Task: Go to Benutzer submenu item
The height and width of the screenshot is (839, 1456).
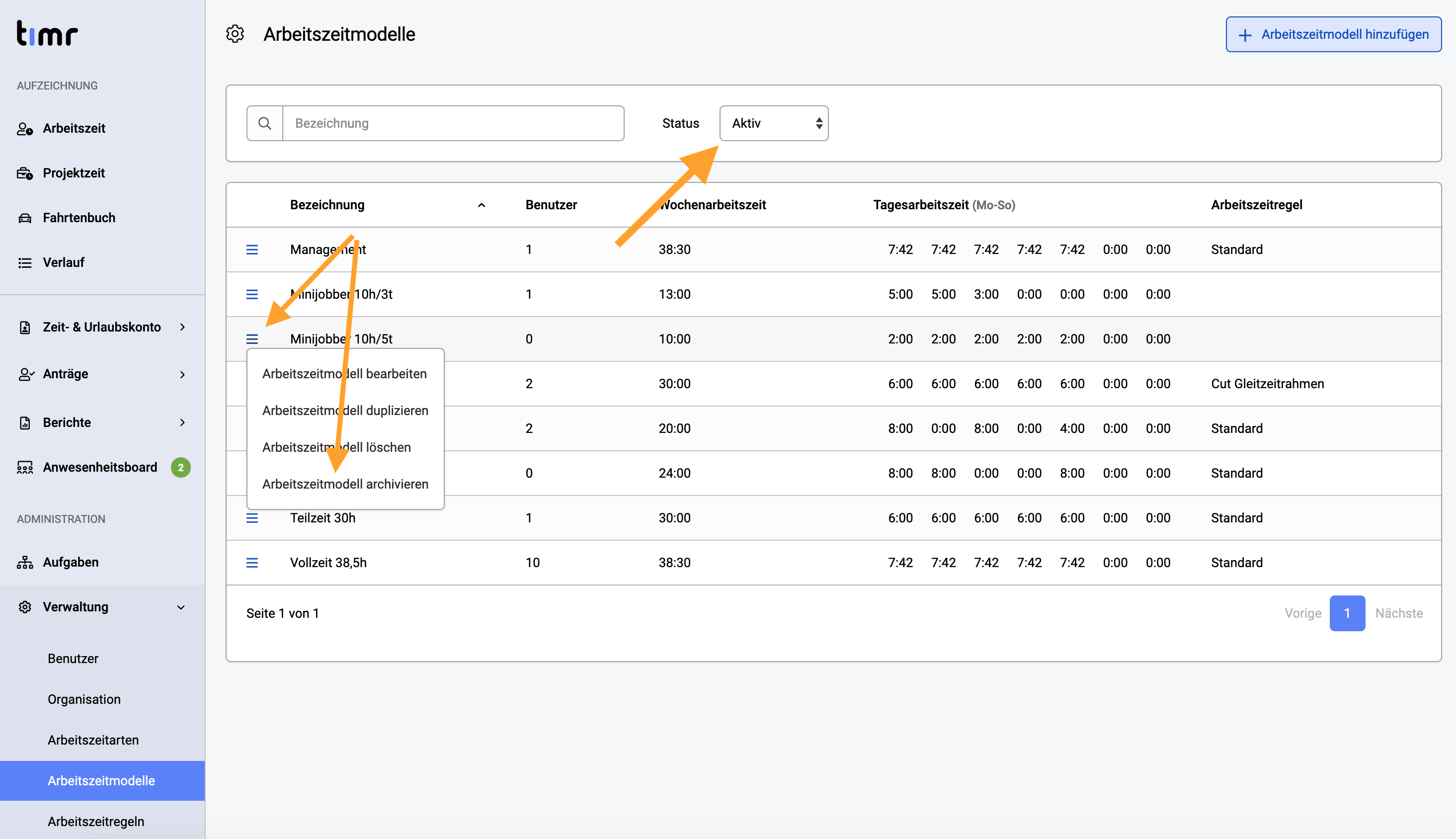Action: 73,658
